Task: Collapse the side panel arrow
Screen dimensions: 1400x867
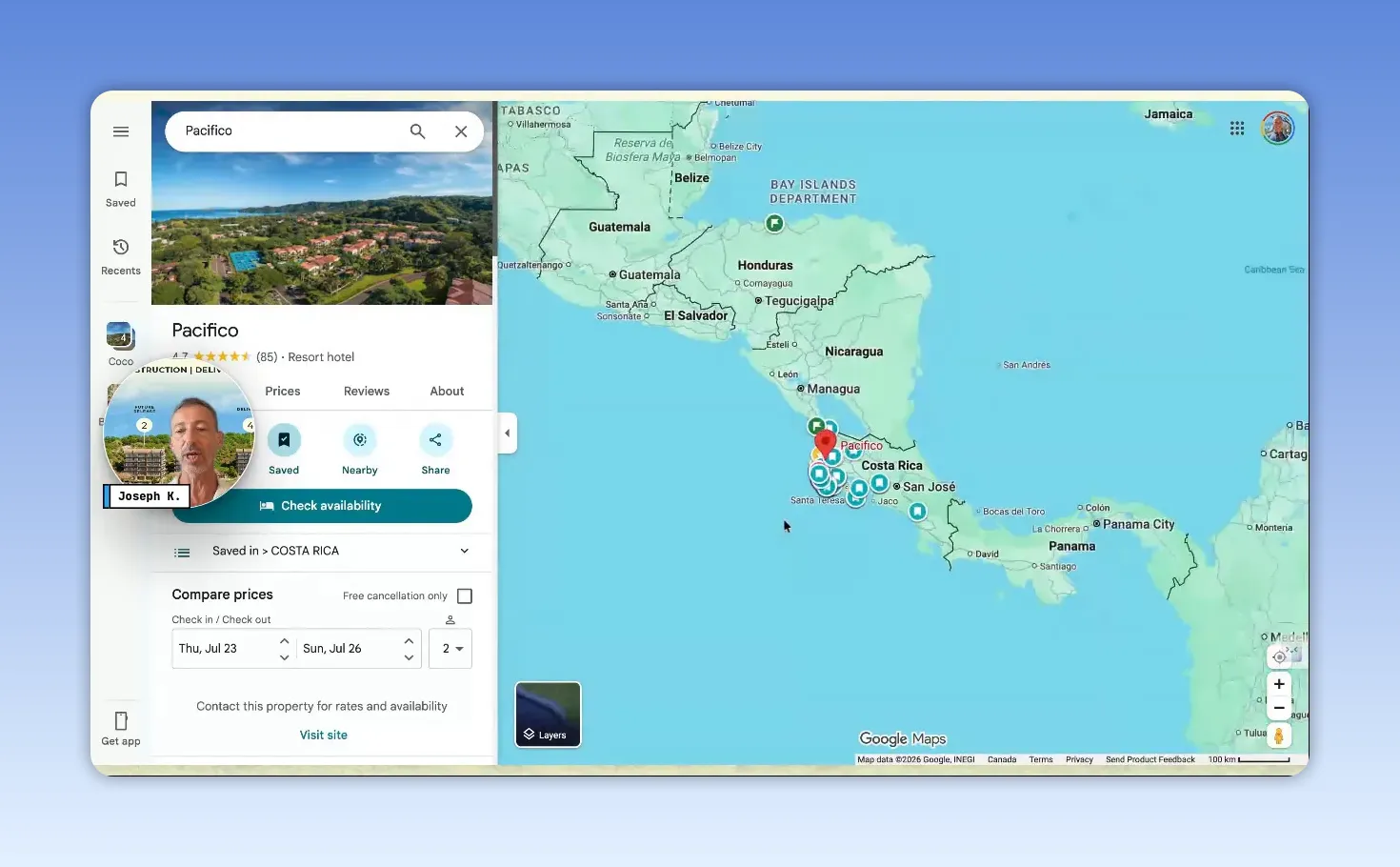Action: (x=507, y=433)
